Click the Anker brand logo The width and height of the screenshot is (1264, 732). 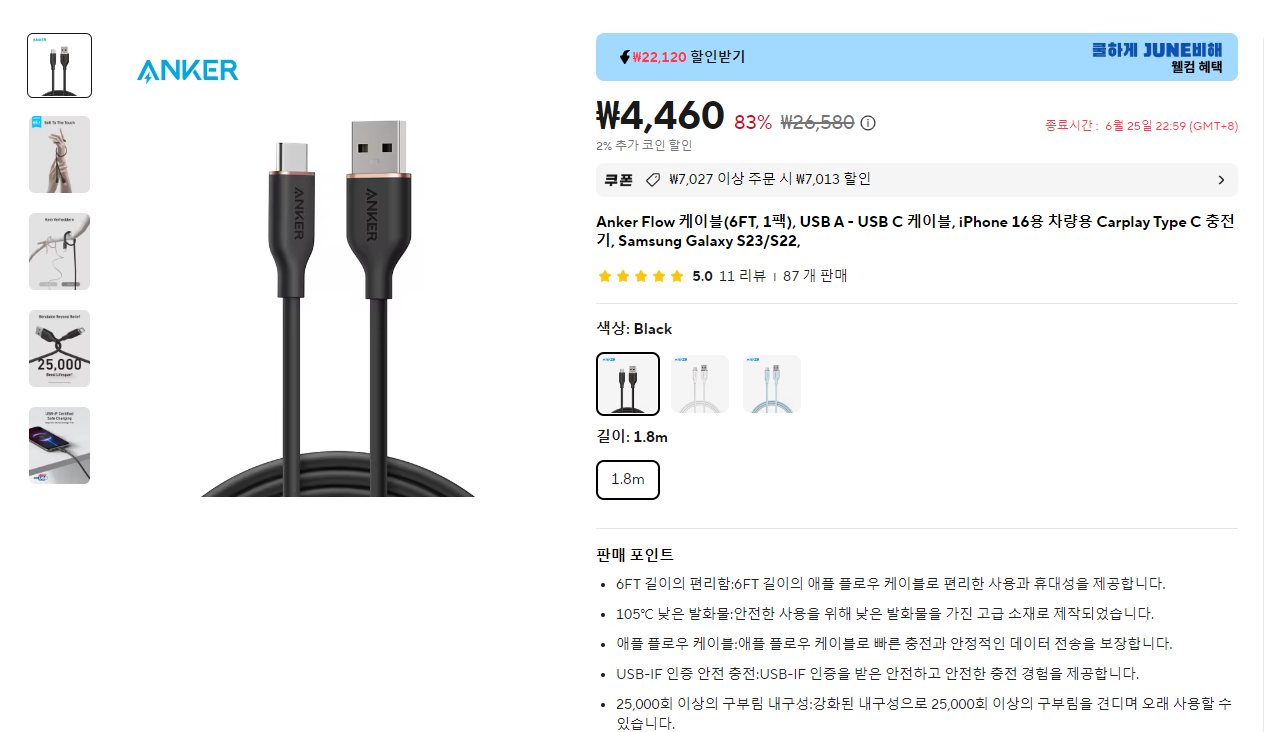tap(188, 70)
